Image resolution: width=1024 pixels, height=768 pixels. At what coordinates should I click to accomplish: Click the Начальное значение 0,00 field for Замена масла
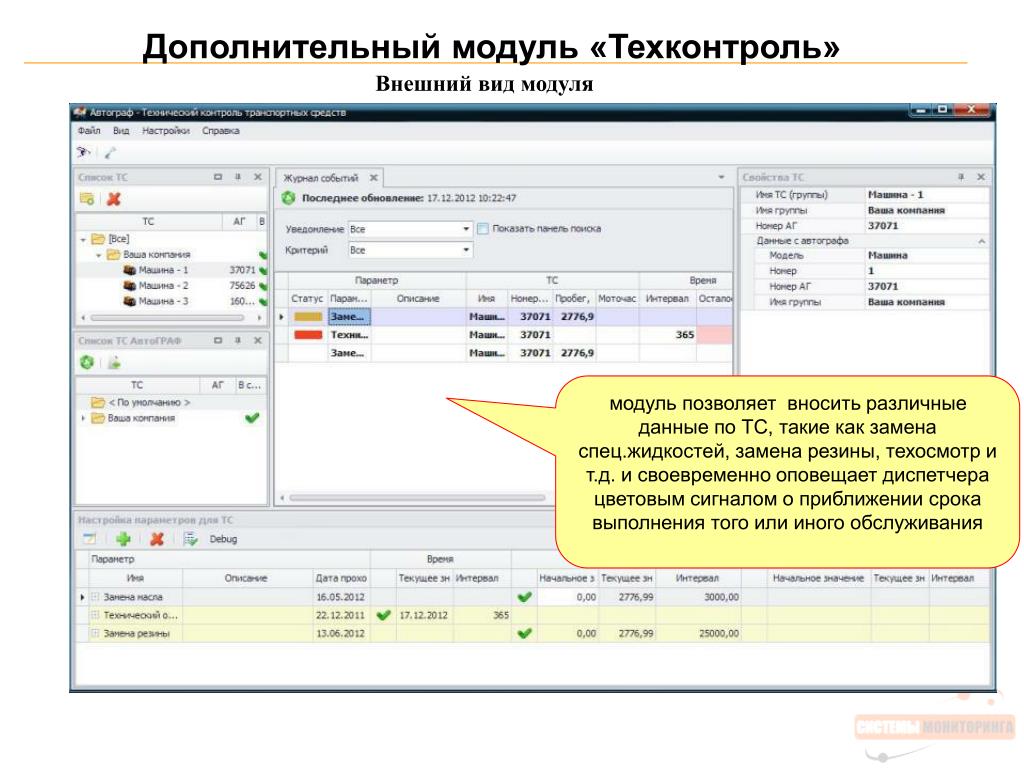pyautogui.click(x=567, y=597)
